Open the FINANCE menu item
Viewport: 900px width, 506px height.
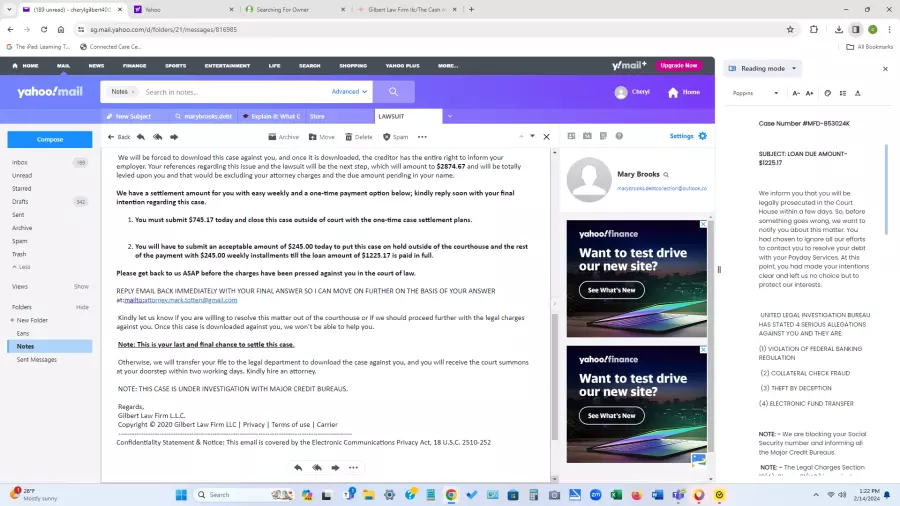point(134,66)
